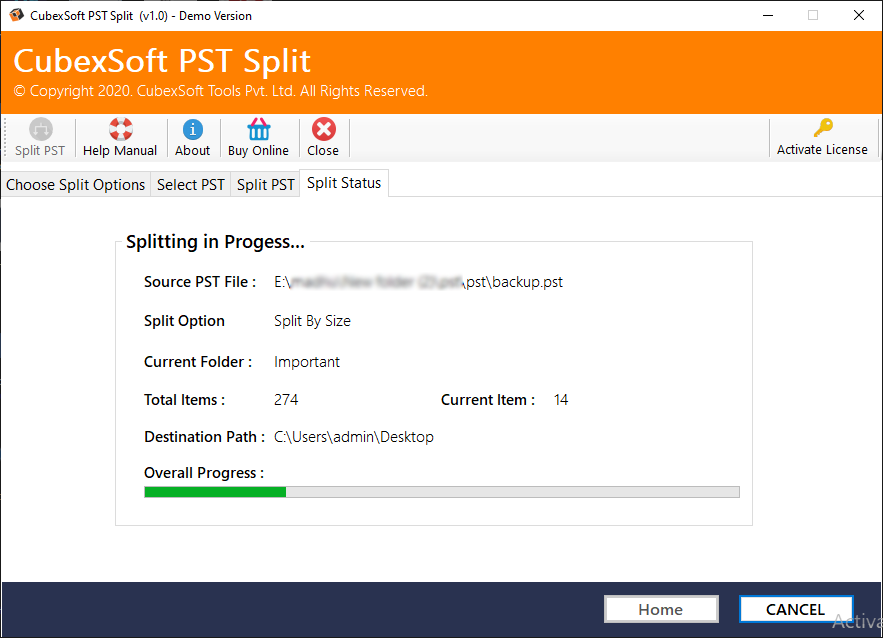Click the 'Overall Progress :' label
The width and height of the screenshot is (883, 638).
tap(204, 473)
